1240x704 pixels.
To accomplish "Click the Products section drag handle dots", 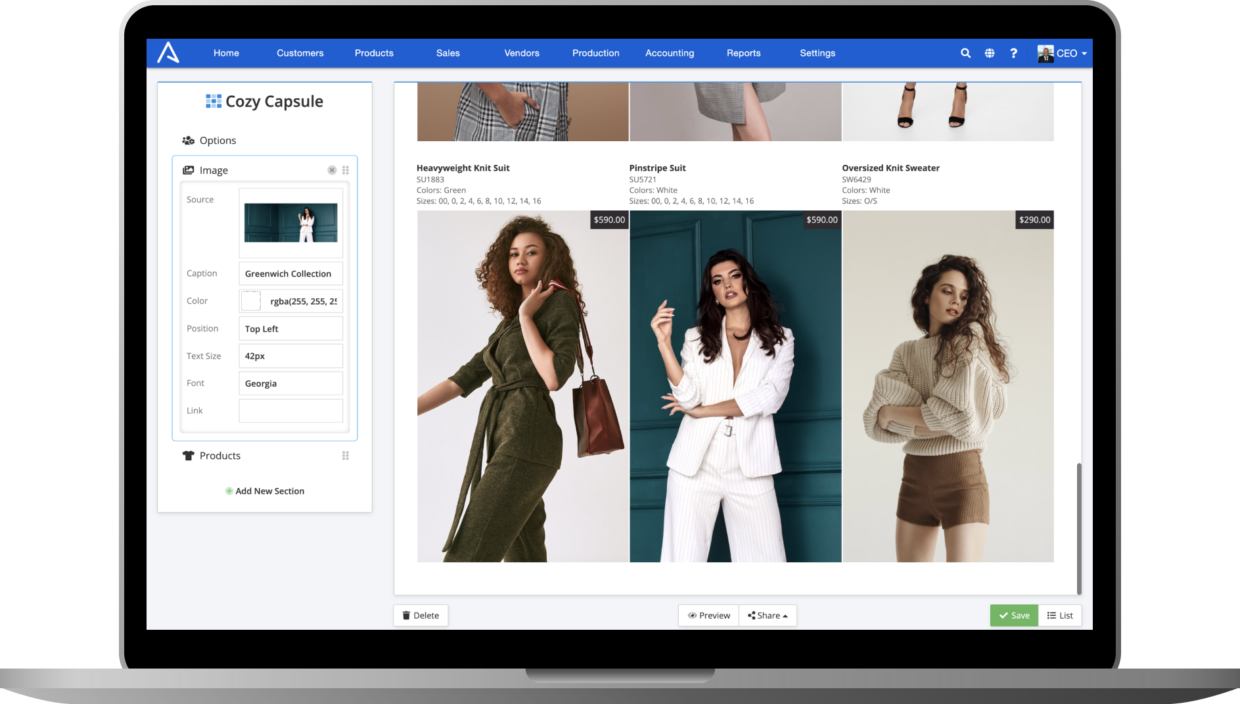I will click(x=345, y=455).
